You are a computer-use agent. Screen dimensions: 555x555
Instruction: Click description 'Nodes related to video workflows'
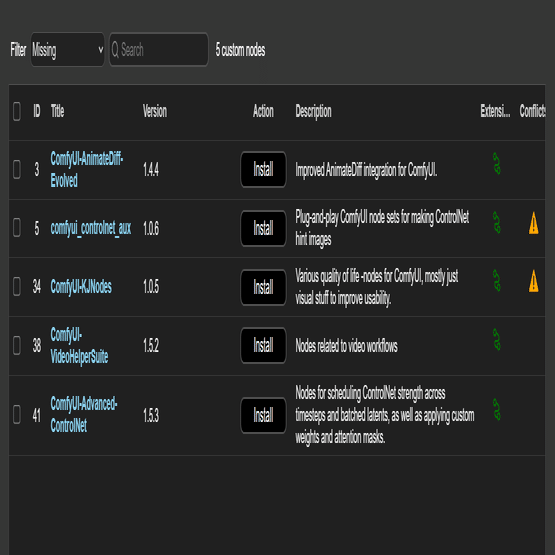coord(347,346)
